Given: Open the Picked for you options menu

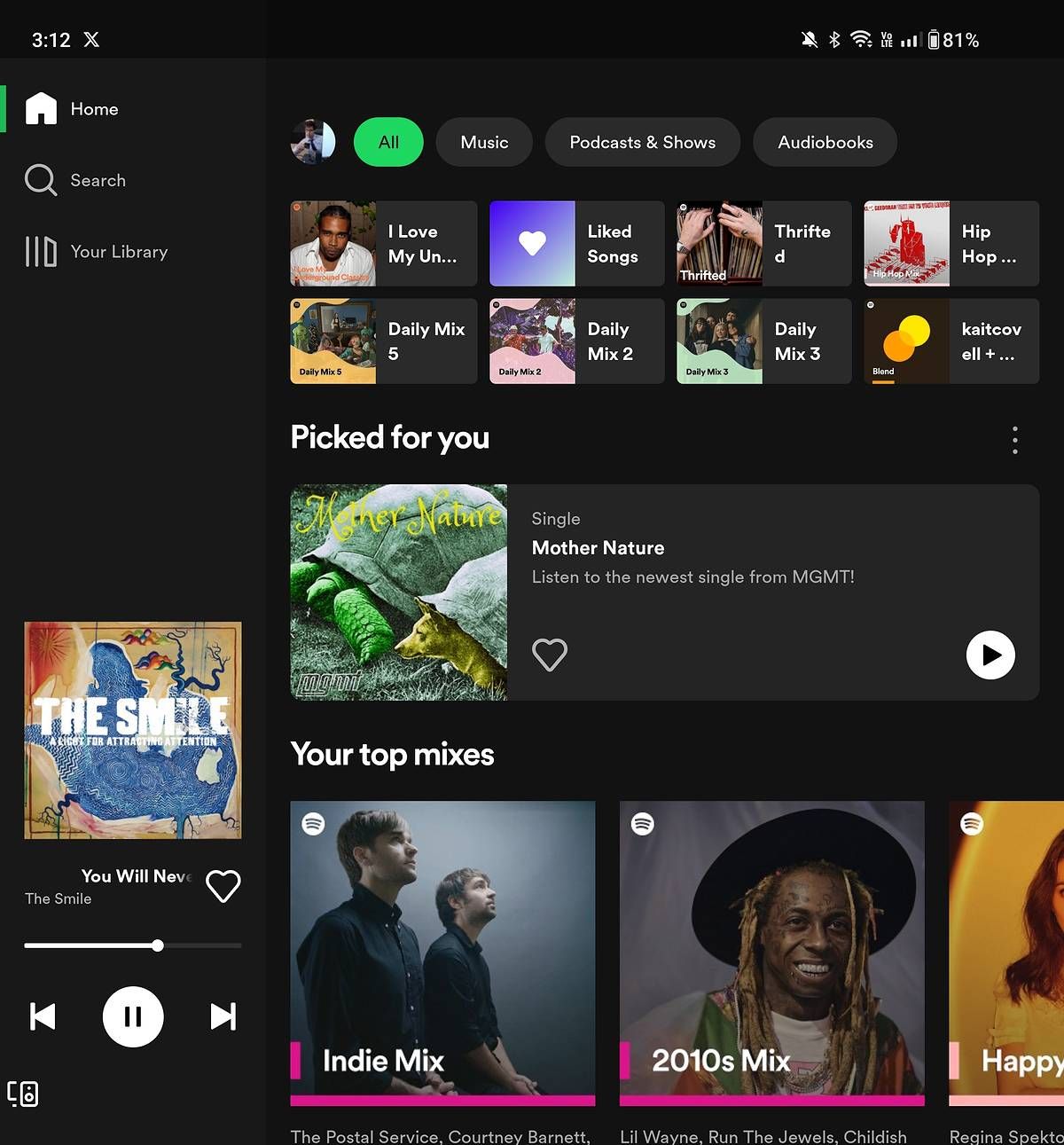Looking at the screenshot, I should [x=1014, y=439].
